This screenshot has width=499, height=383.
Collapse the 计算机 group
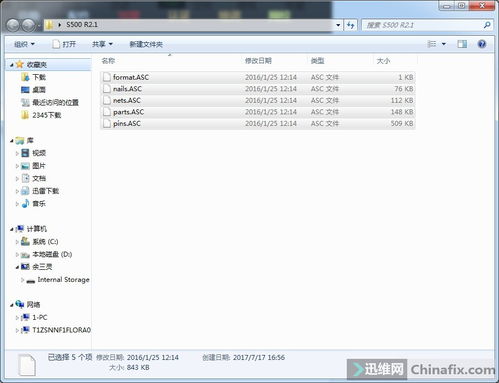(12, 229)
